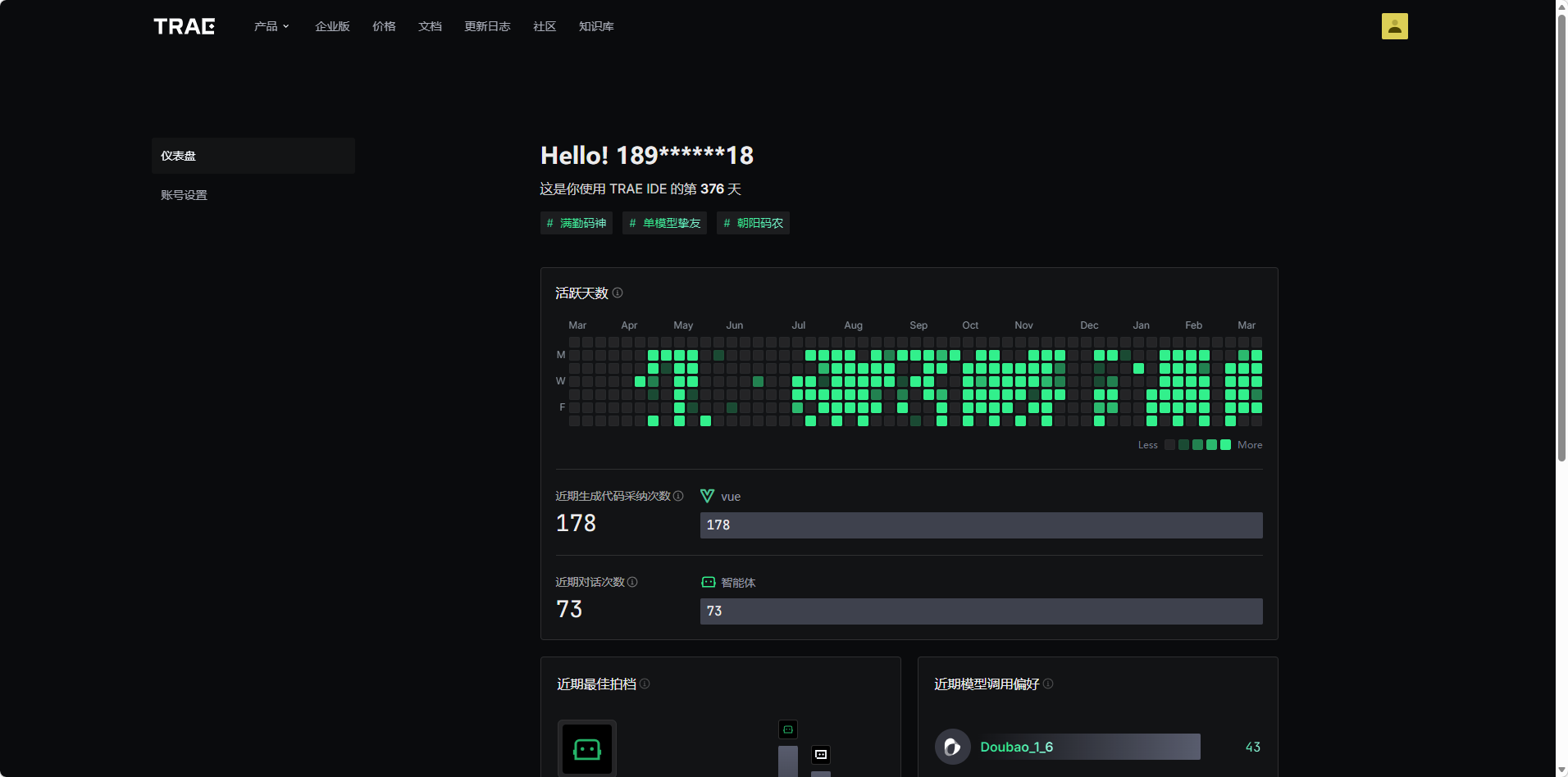Select 仪表盘 in the sidebar
1568x777 pixels.
coord(253,156)
